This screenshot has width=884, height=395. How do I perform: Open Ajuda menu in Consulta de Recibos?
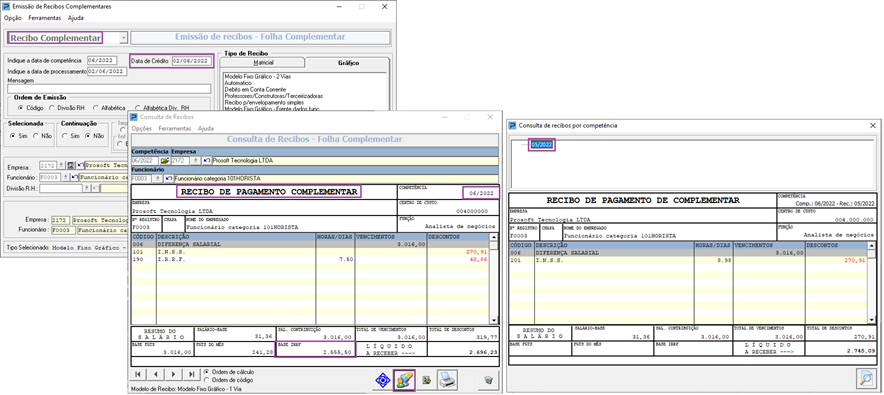206,128
